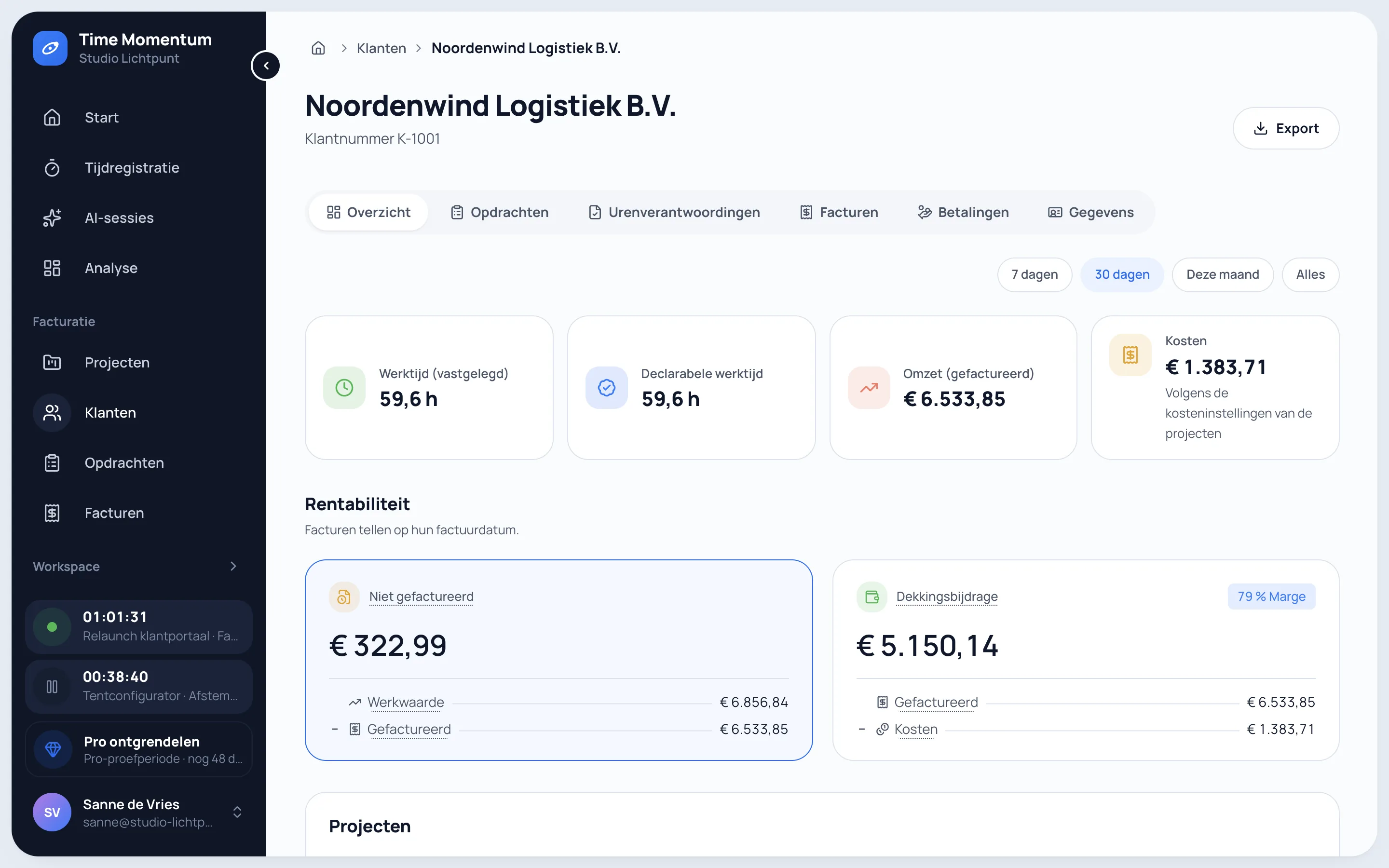Click the SV user avatar

52,813
